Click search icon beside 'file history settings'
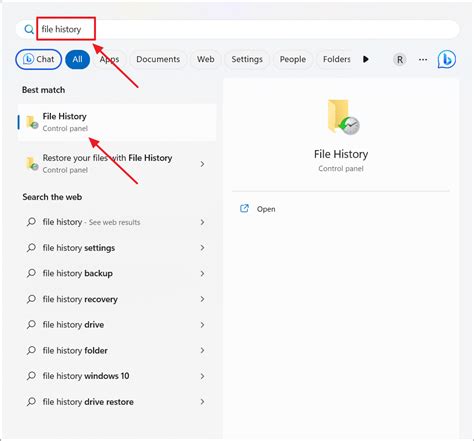Image resolution: width=474 pixels, height=441 pixels. tap(31, 248)
